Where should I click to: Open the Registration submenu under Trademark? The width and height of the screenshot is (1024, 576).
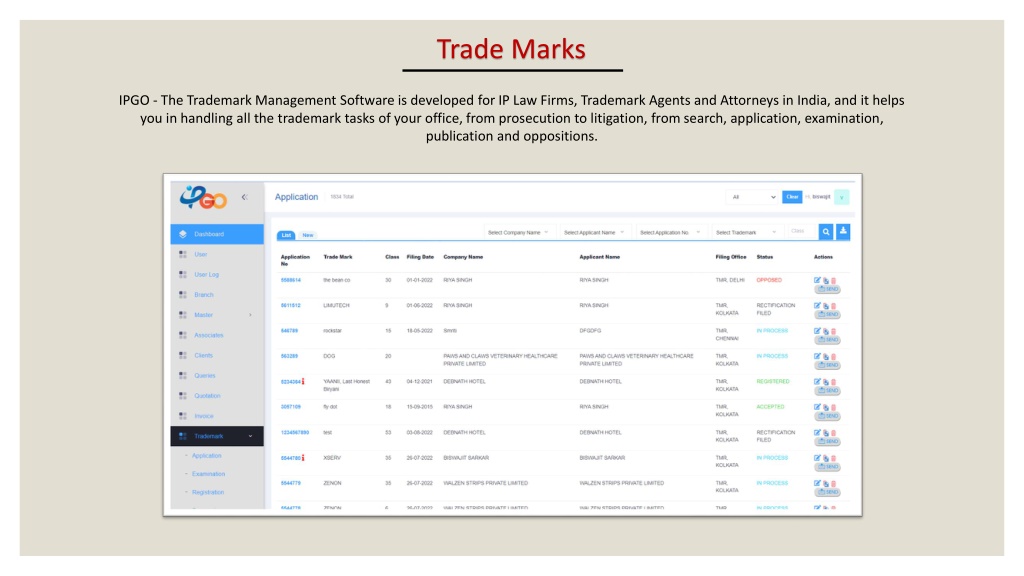click(x=208, y=492)
